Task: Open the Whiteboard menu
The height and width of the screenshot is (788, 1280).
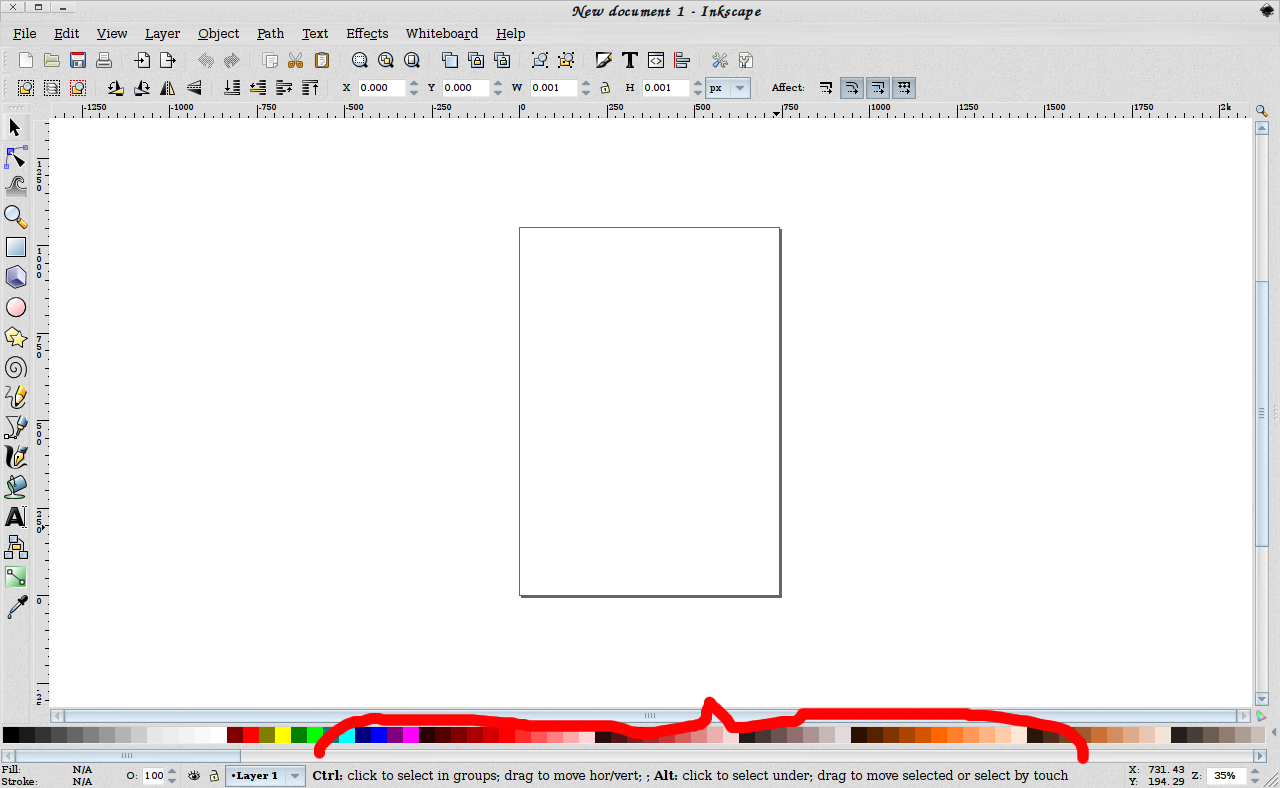Action: pyautogui.click(x=441, y=34)
